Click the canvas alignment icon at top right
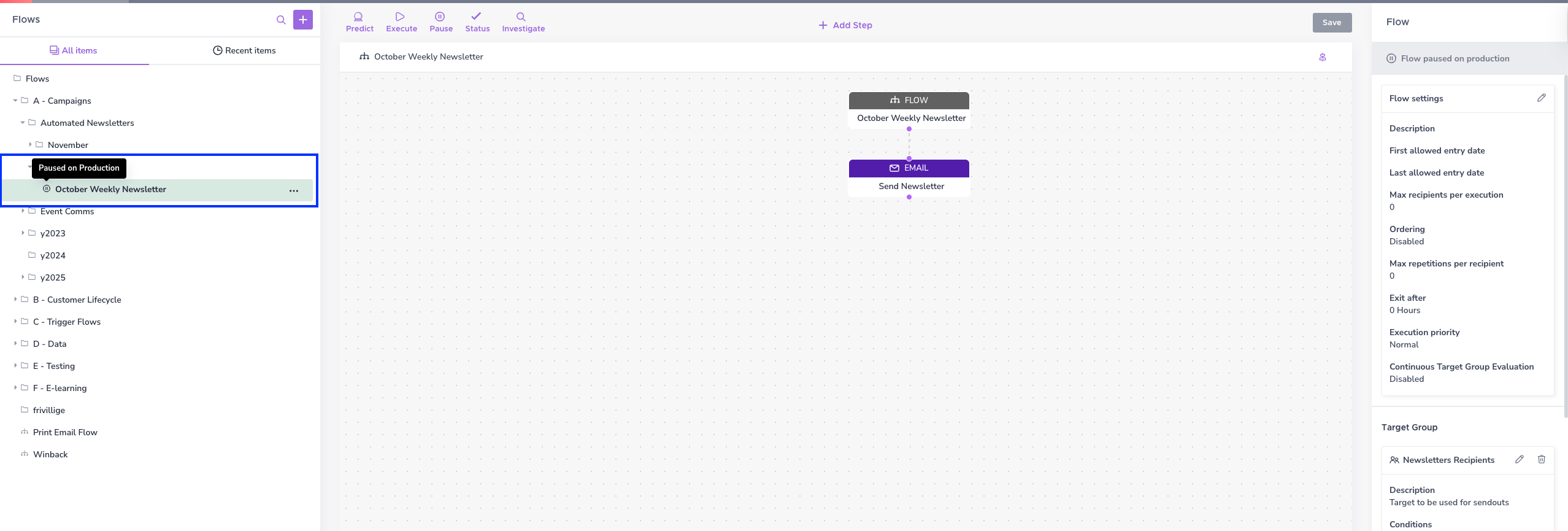 click(x=1323, y=57)
